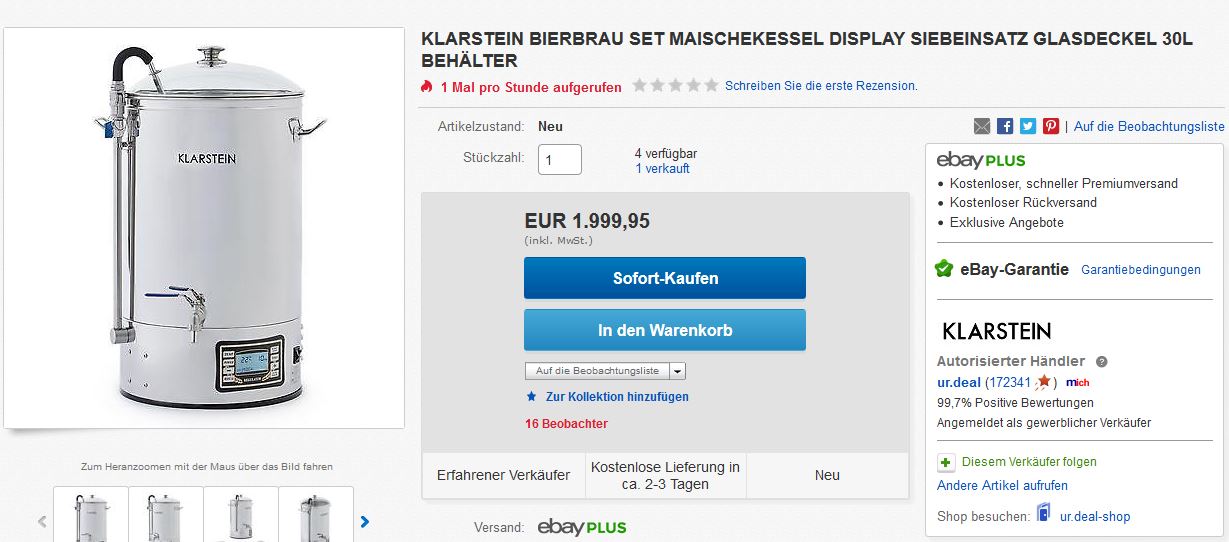
Task: Share the item on Twitter
Action: point(1028,126)
